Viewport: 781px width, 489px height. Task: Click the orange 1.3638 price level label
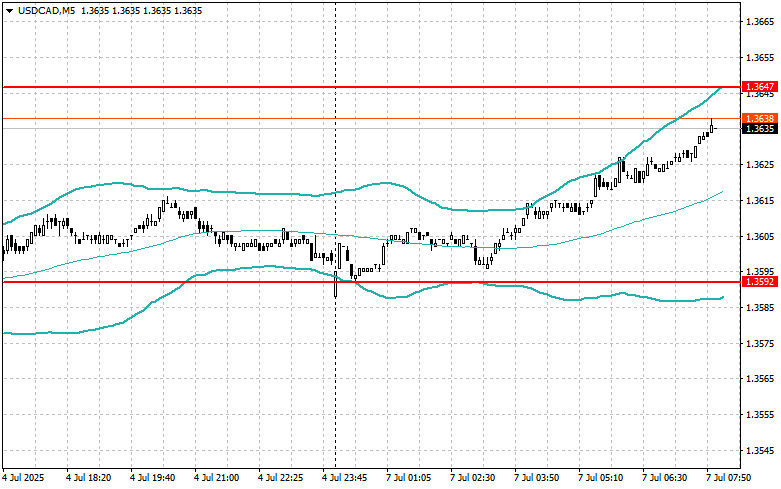[759, 119]
